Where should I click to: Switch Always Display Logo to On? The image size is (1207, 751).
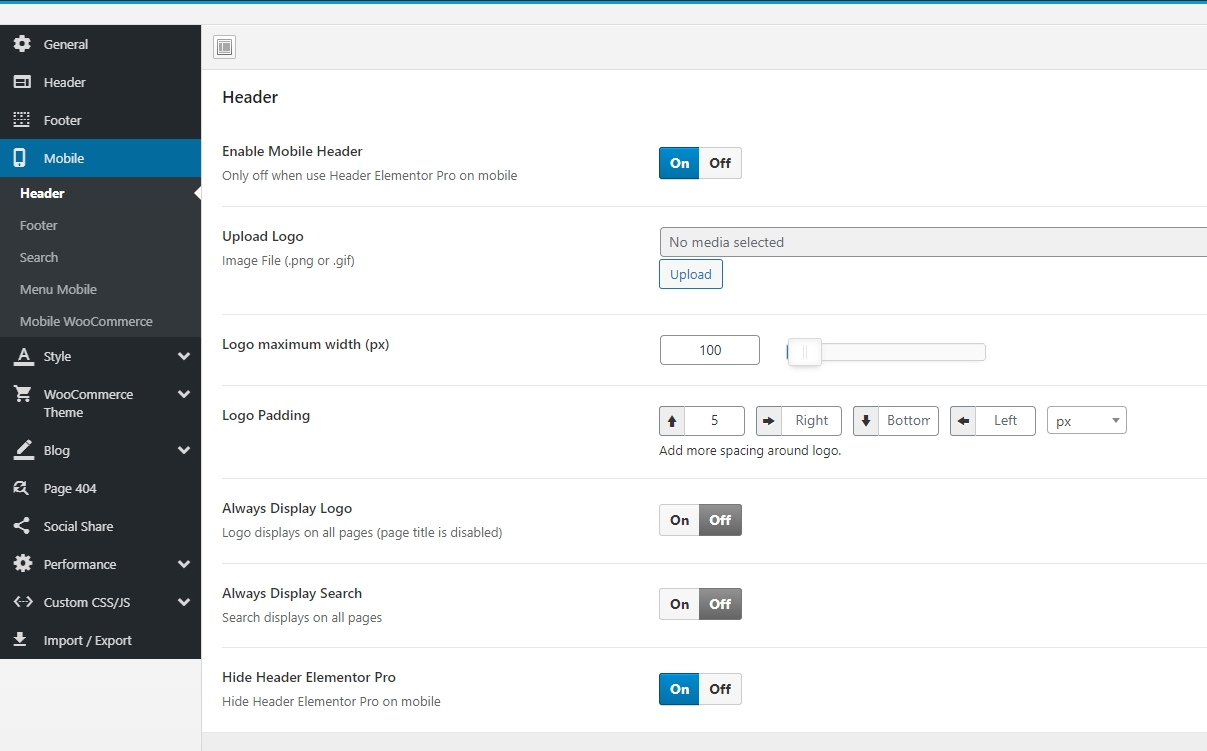[679, 520]
